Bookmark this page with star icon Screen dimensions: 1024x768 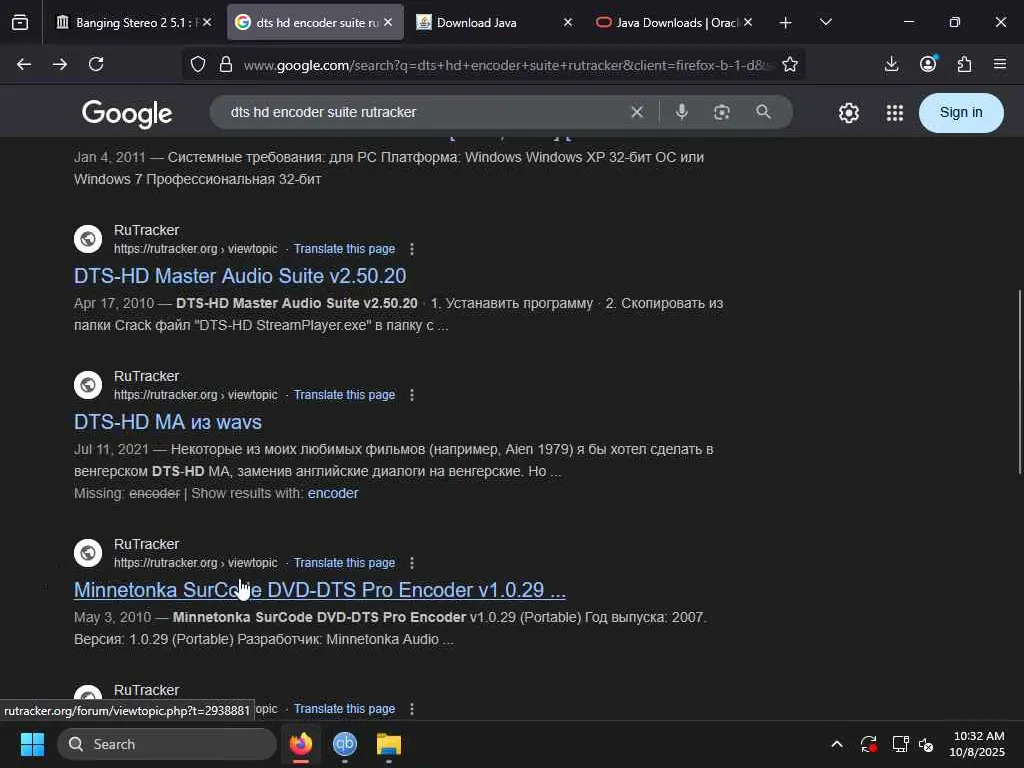(790, 64)
